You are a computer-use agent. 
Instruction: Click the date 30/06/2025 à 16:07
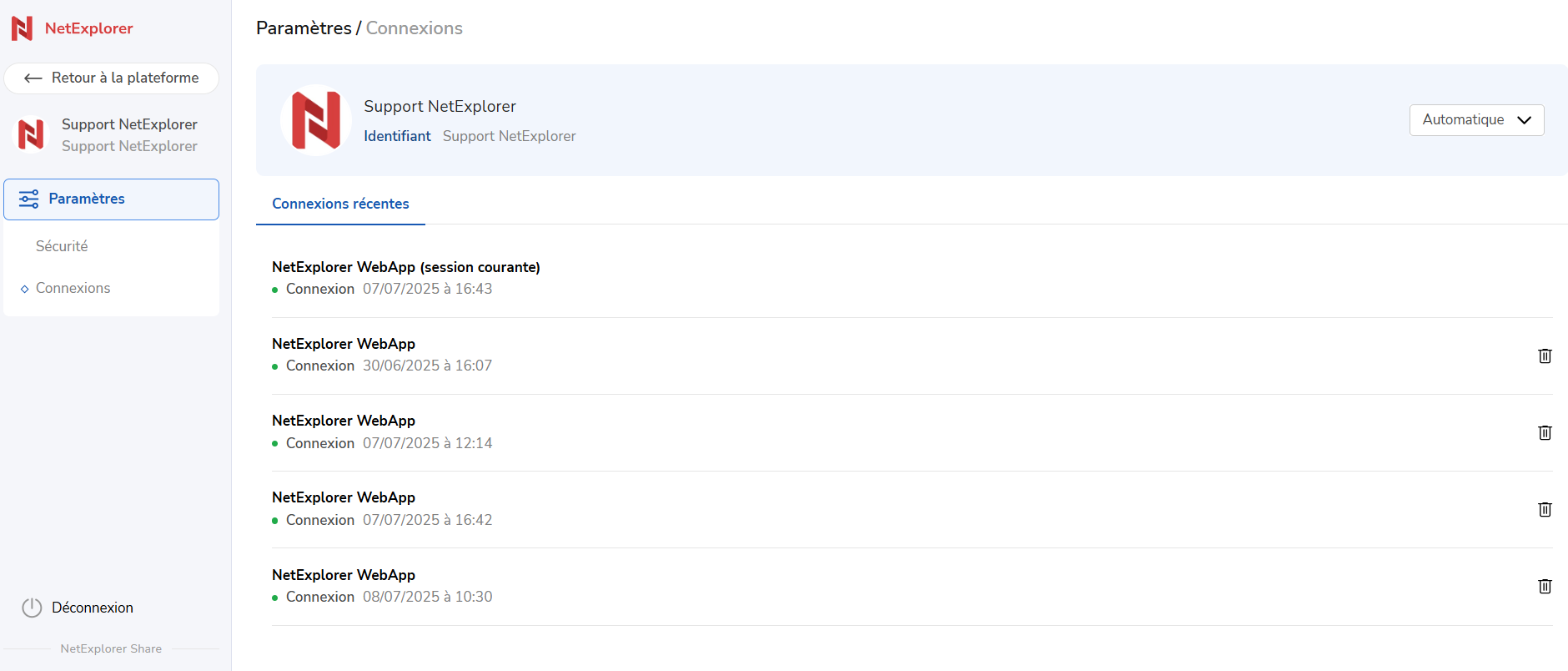pos(427,366)
